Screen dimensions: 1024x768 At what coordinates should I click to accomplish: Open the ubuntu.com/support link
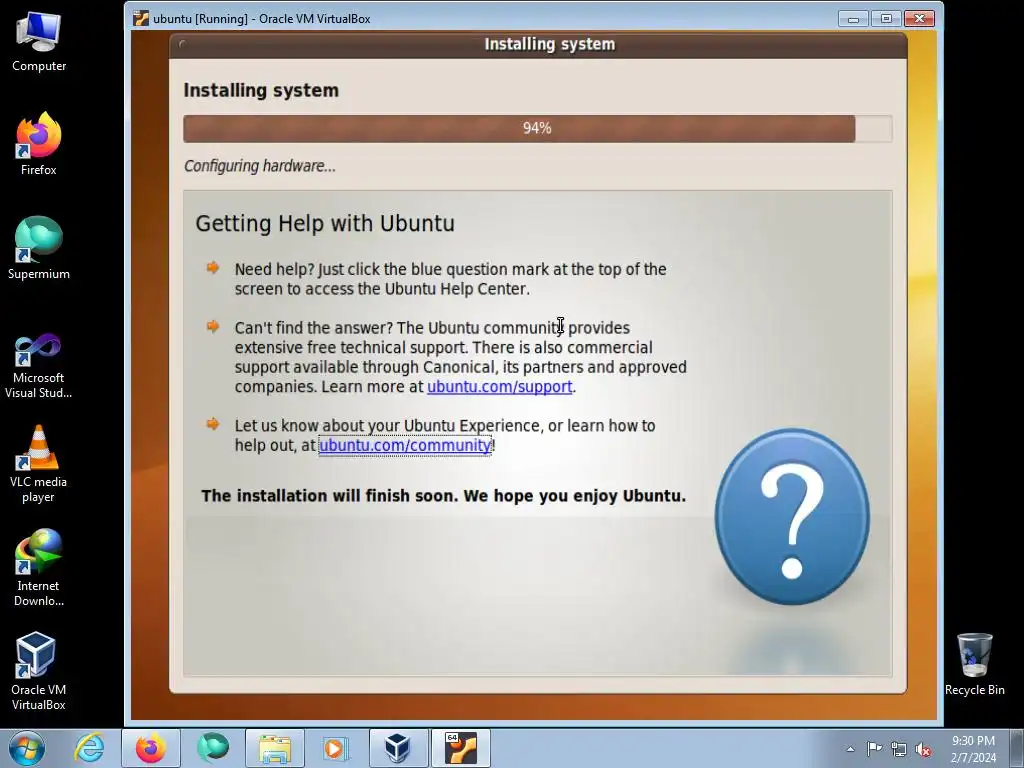click(x=500, y=387)
